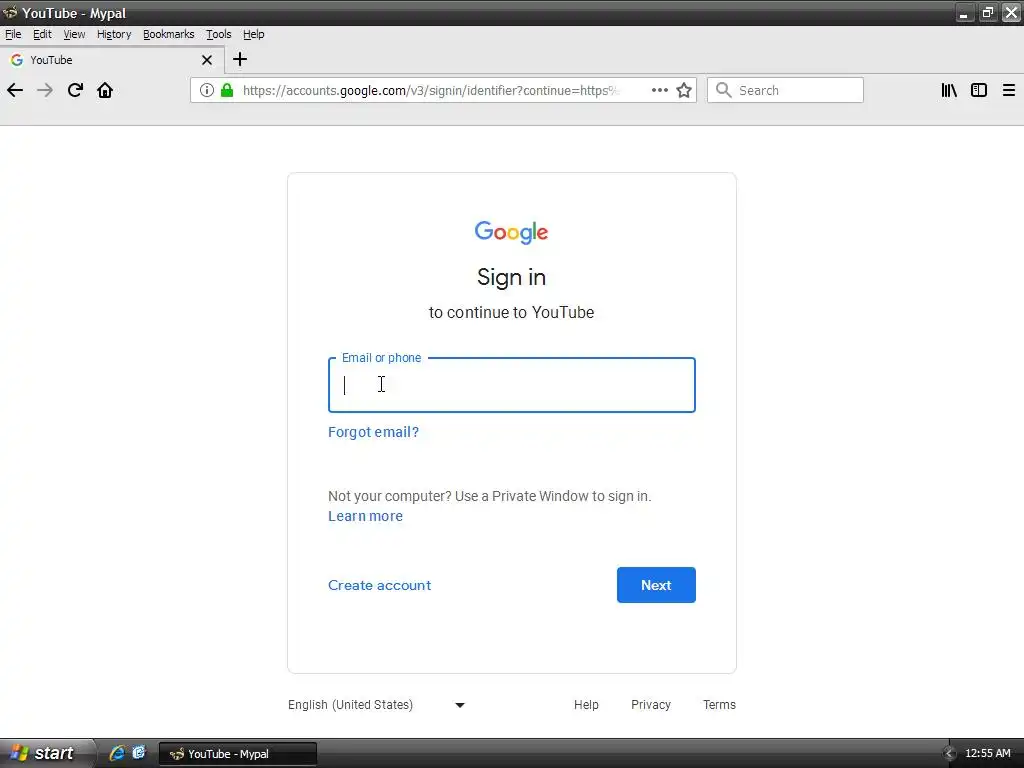
Task: Minimize the Mypal window
Action: point(964,12)
